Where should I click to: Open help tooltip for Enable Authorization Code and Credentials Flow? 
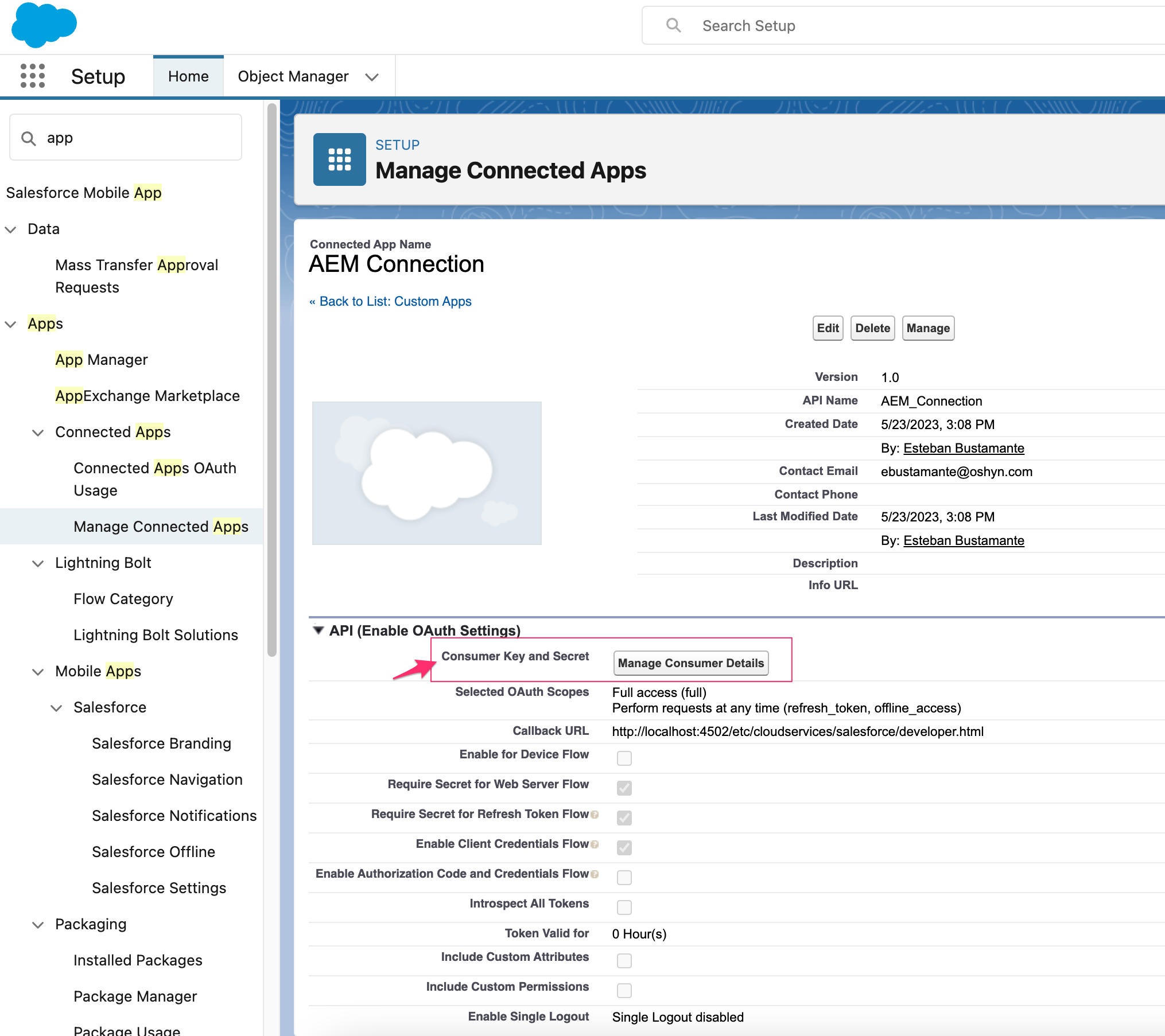pyautogui.click(x=595, y=874)
